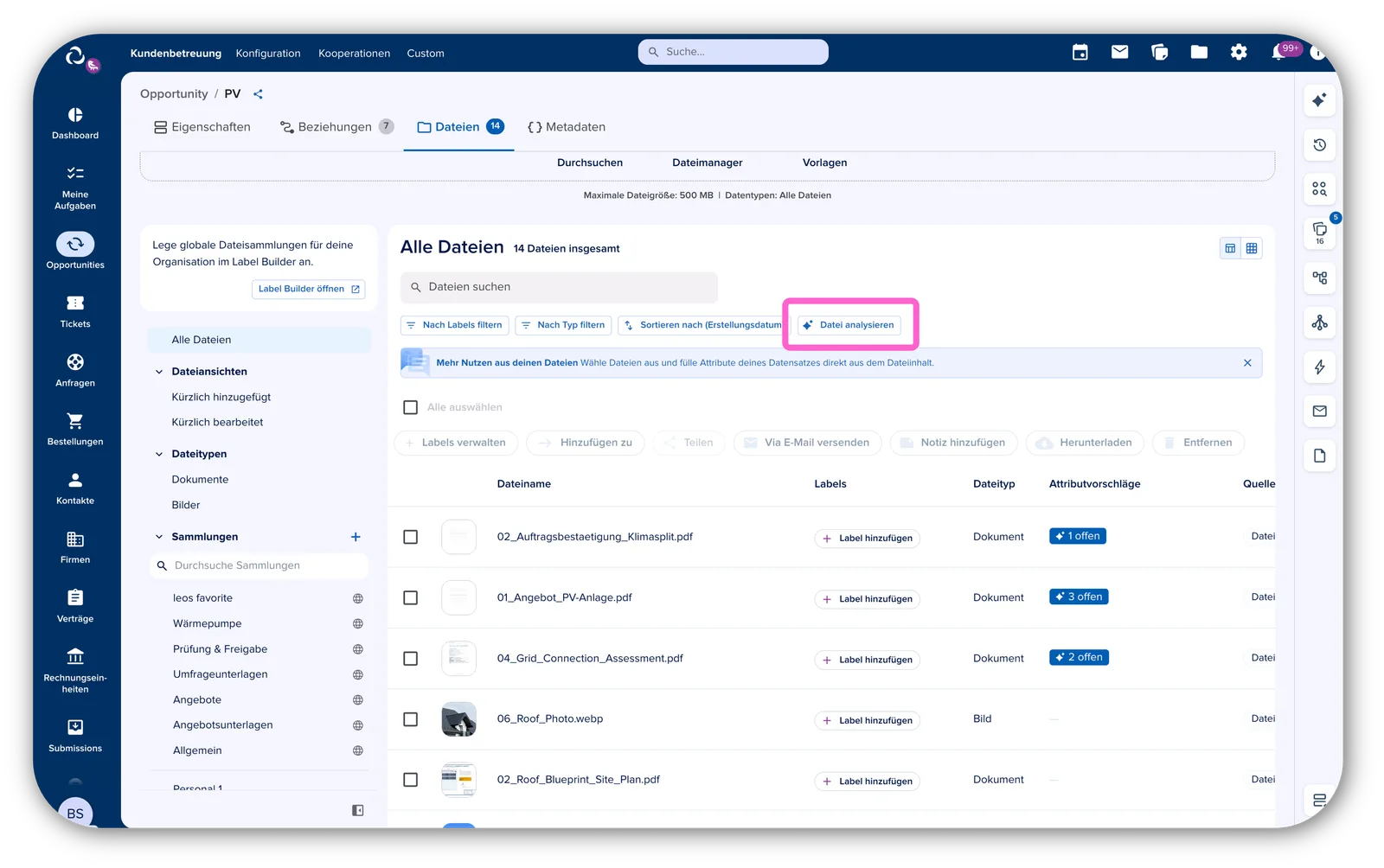Open the AI sparkle assistant in right rail

(1319, 100)
